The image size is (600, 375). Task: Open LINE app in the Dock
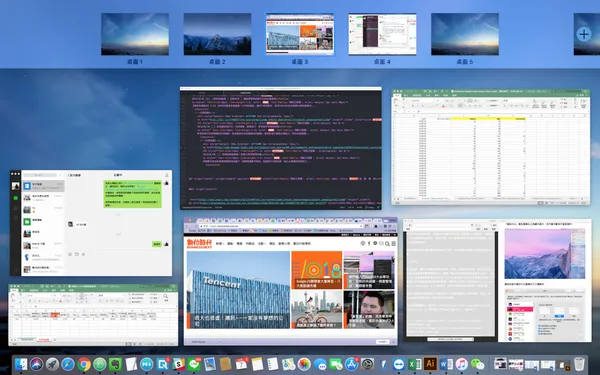tap(194, 364)
